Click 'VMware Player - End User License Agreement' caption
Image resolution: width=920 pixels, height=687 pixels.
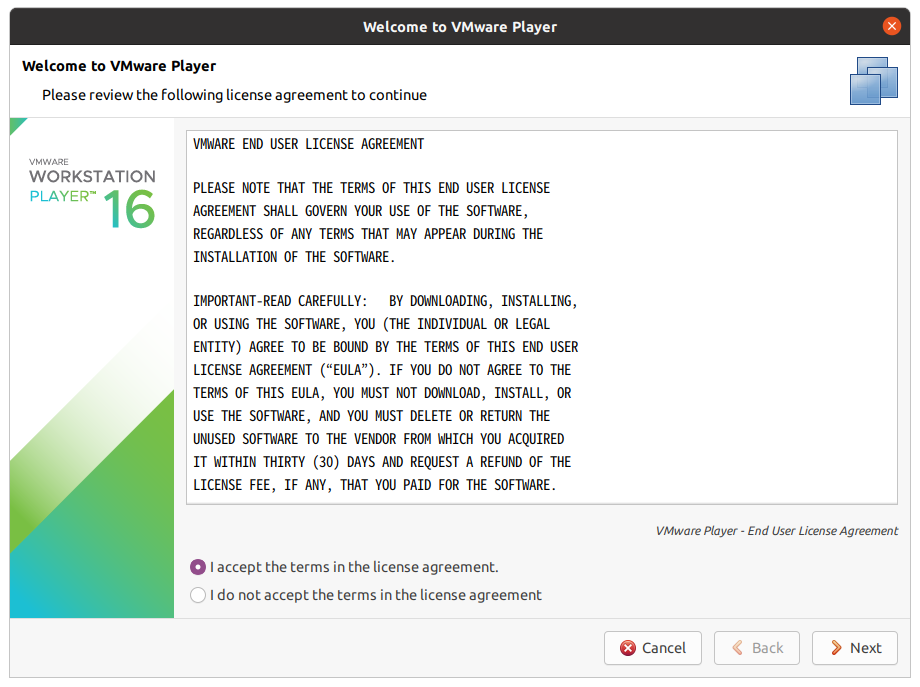(x=776, y=530)
